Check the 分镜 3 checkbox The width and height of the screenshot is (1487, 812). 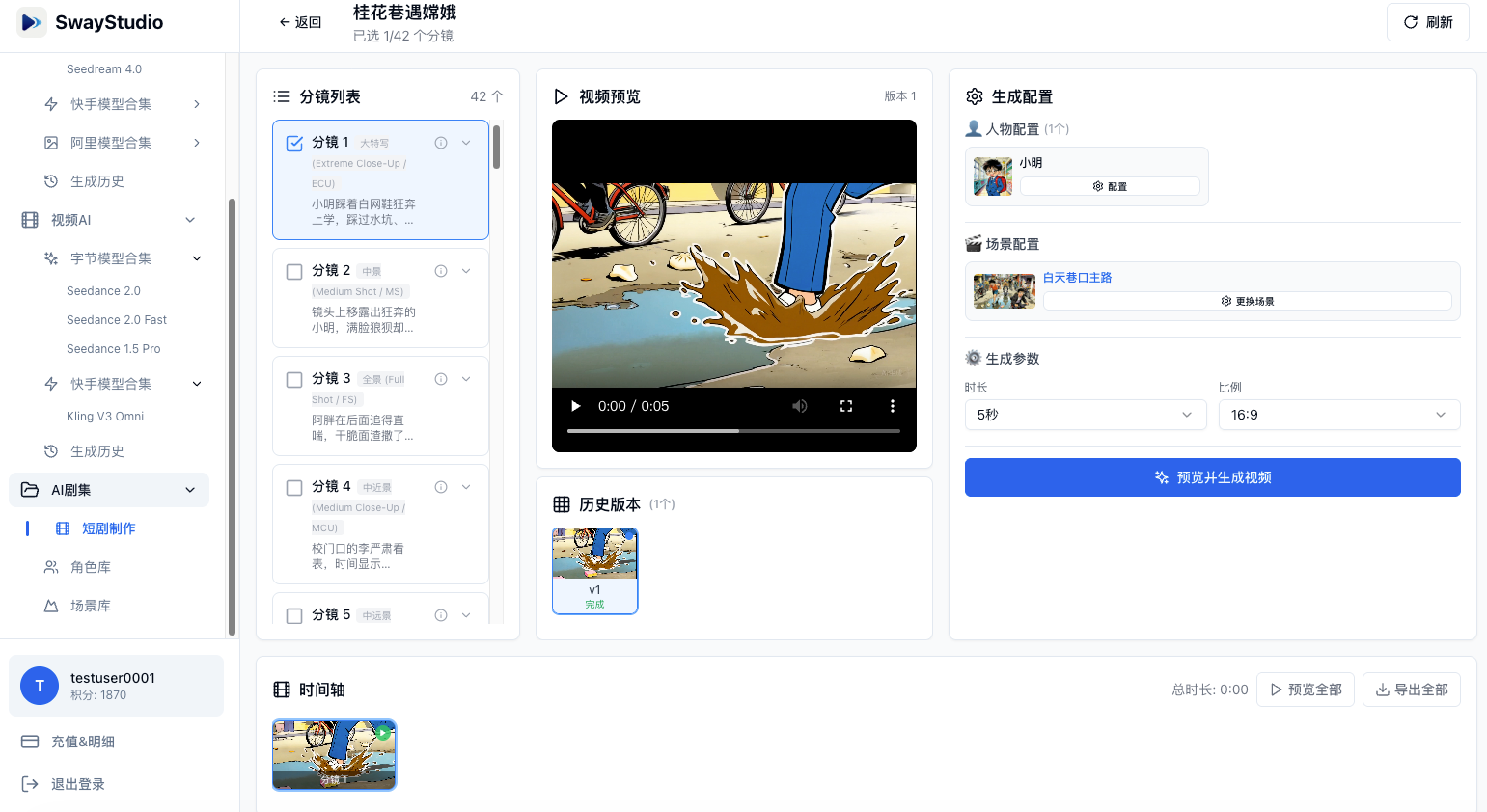tap(295, 380)
